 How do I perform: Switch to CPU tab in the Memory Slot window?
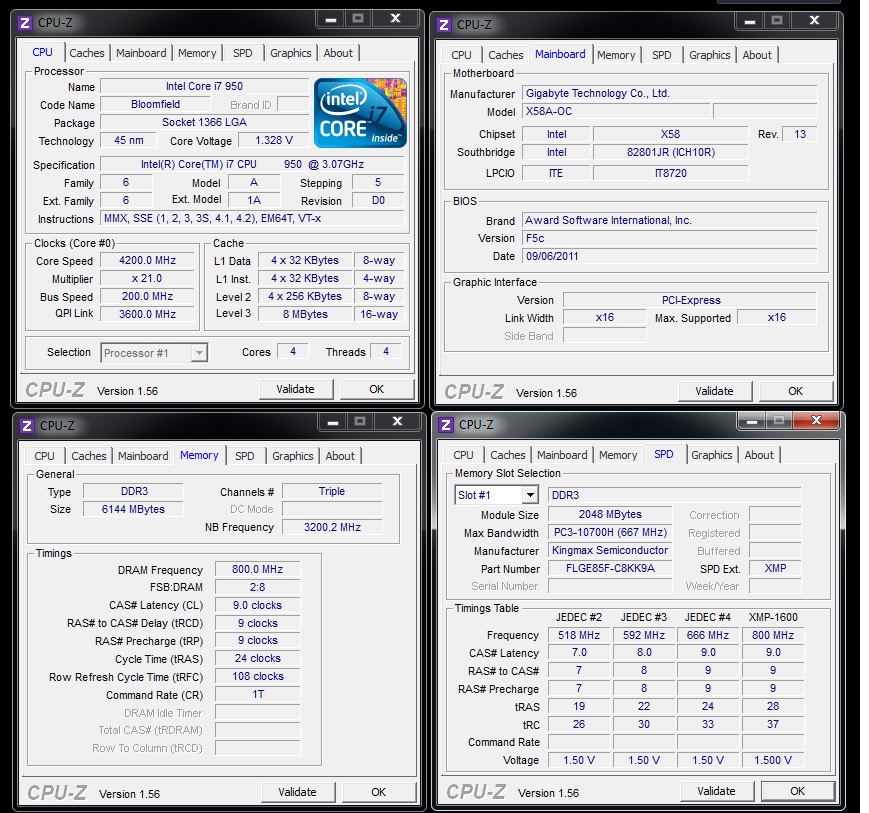coord(463,455)
